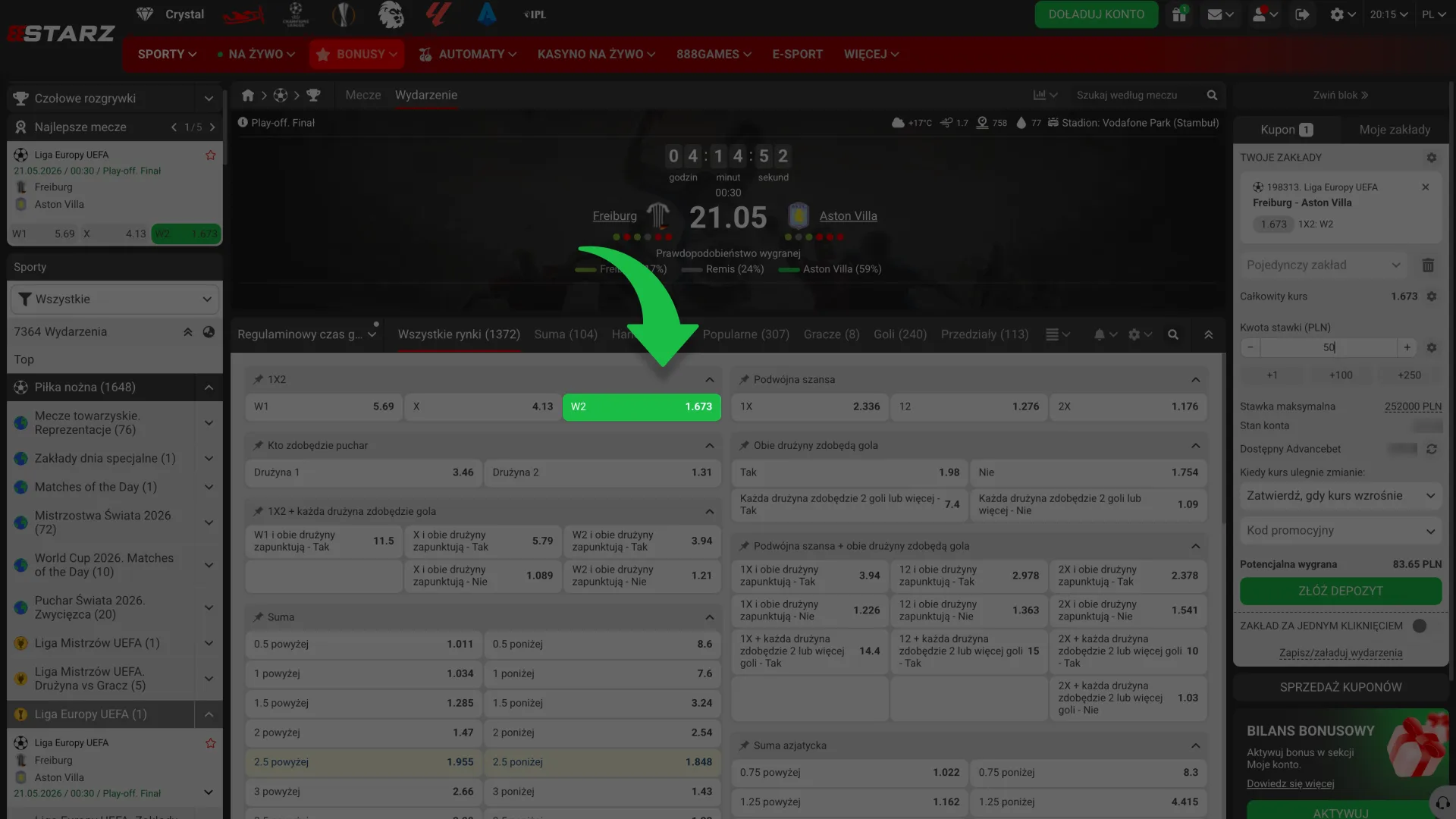Open the Serie A shortcut icon
Image resolution: width=1456 pixels, height=819 pixels.
tap(487, 14)
